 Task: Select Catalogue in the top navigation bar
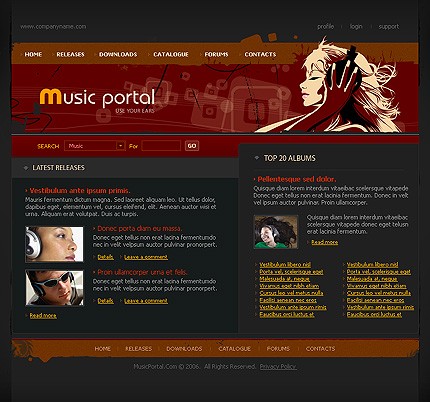171,54
